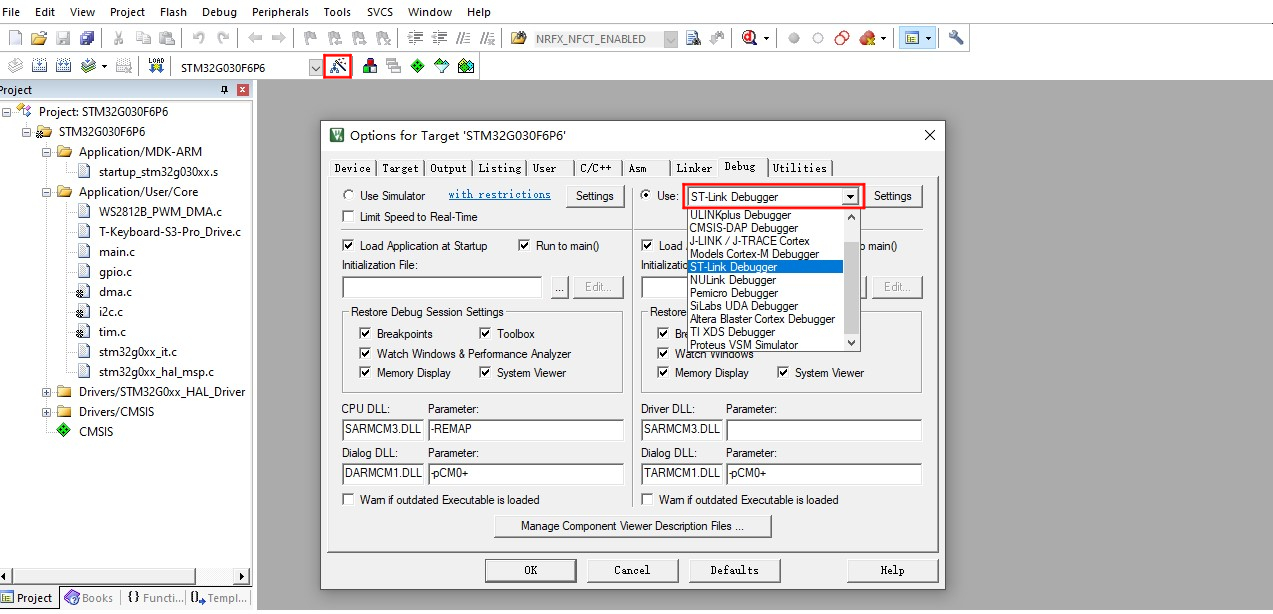Collapse the Application/User/Core folder
The height and width of the screenshot is (614, 1273).
point(47,192)
